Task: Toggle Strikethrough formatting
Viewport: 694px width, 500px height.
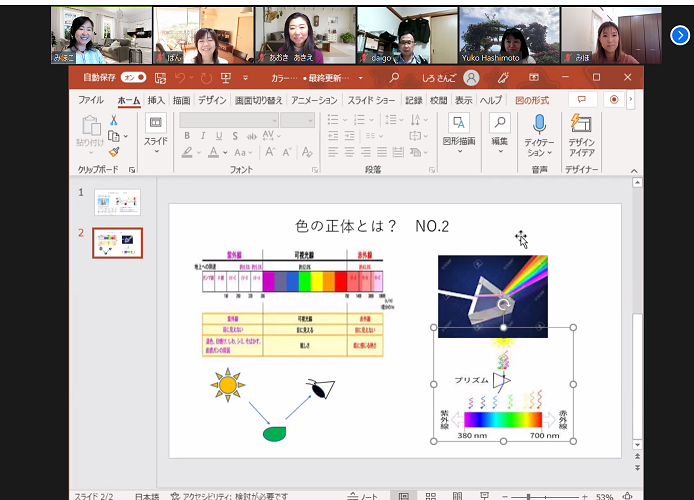Action: [251, 136]
